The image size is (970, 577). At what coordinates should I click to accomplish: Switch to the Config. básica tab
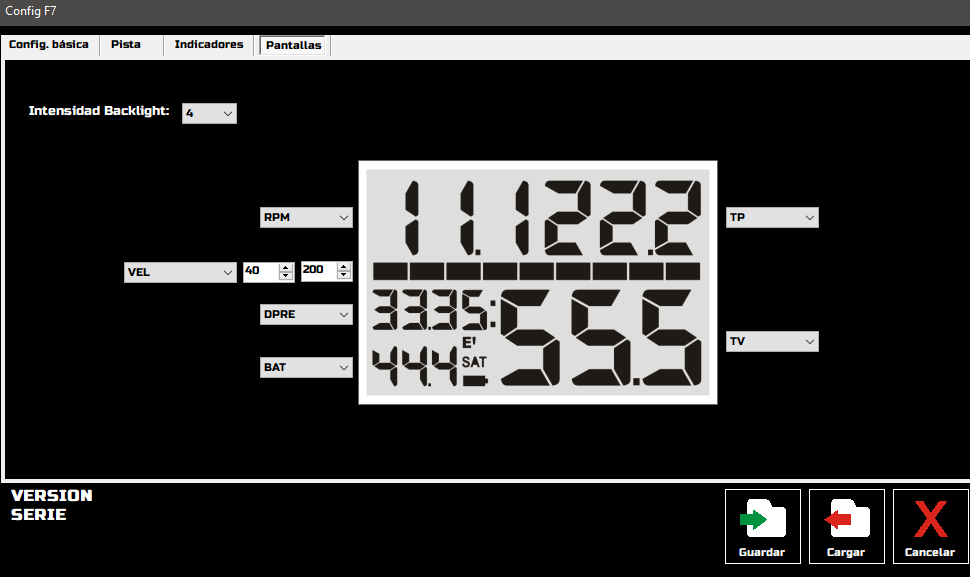(x=49, y=45)
